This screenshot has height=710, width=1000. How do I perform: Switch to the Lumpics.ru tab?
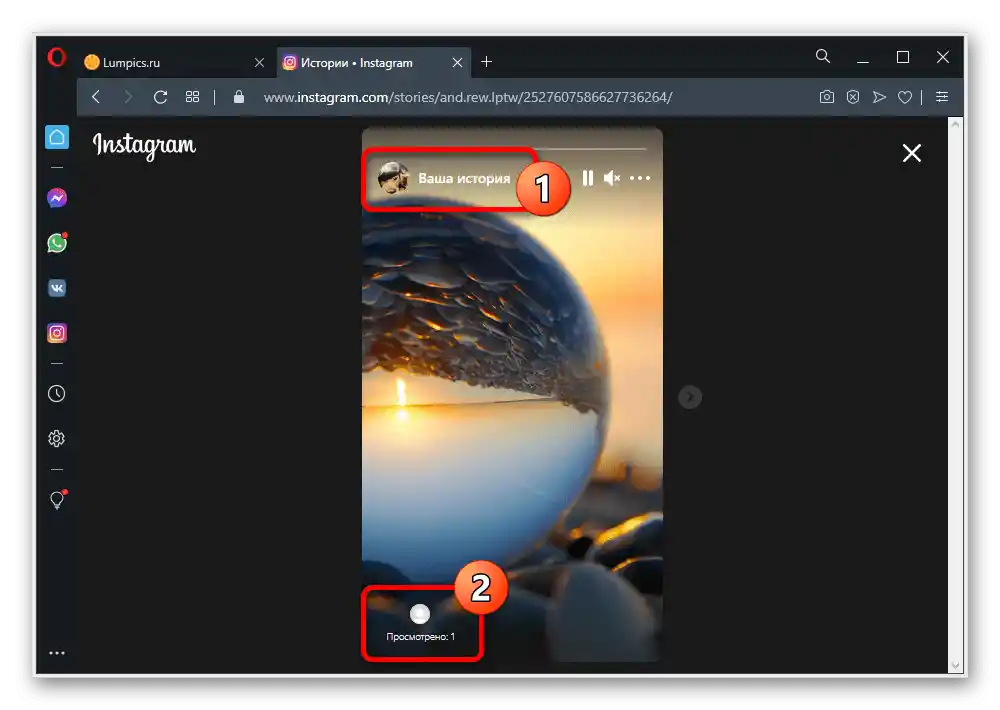[x=175, y=63]
